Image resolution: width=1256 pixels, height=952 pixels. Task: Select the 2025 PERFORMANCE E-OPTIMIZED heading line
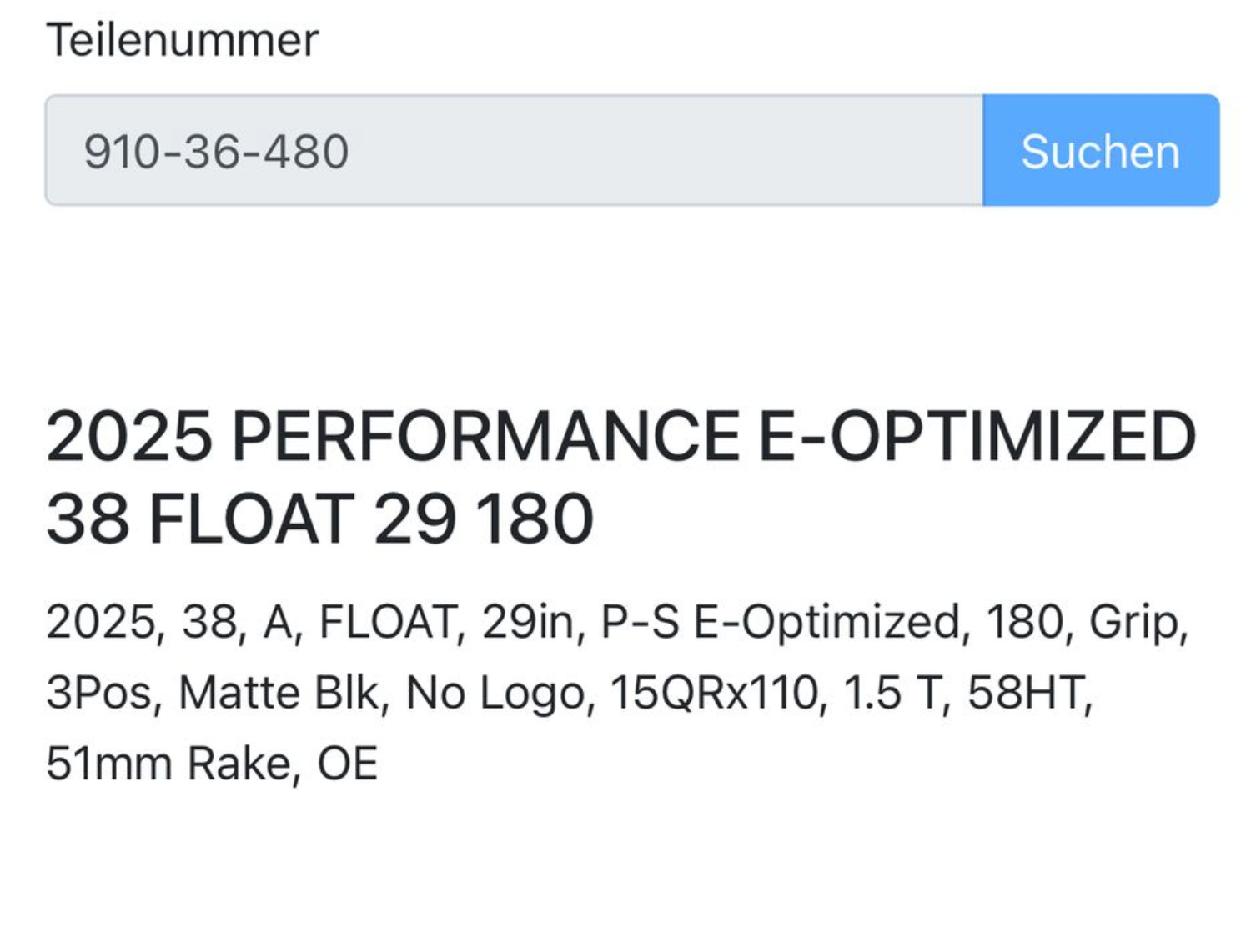click(x=620, y=436)
